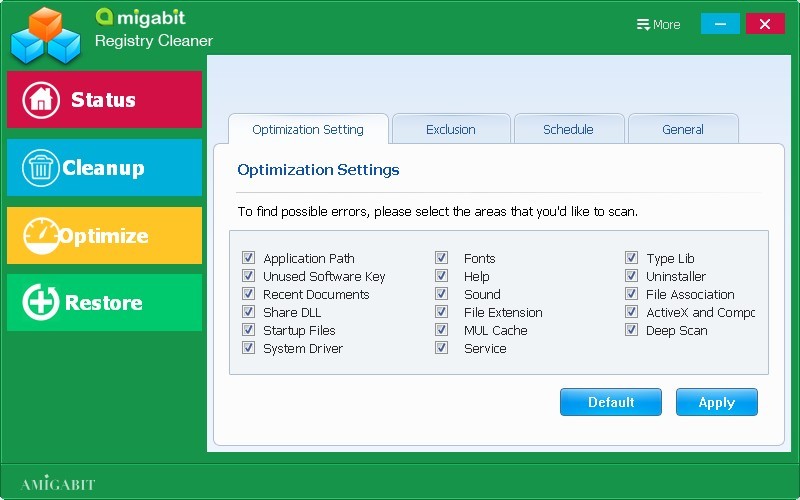The width and height of the screenshot is (800, 500).
Task: Click the plus-arrow Restore icon
Action: [41, 303]
